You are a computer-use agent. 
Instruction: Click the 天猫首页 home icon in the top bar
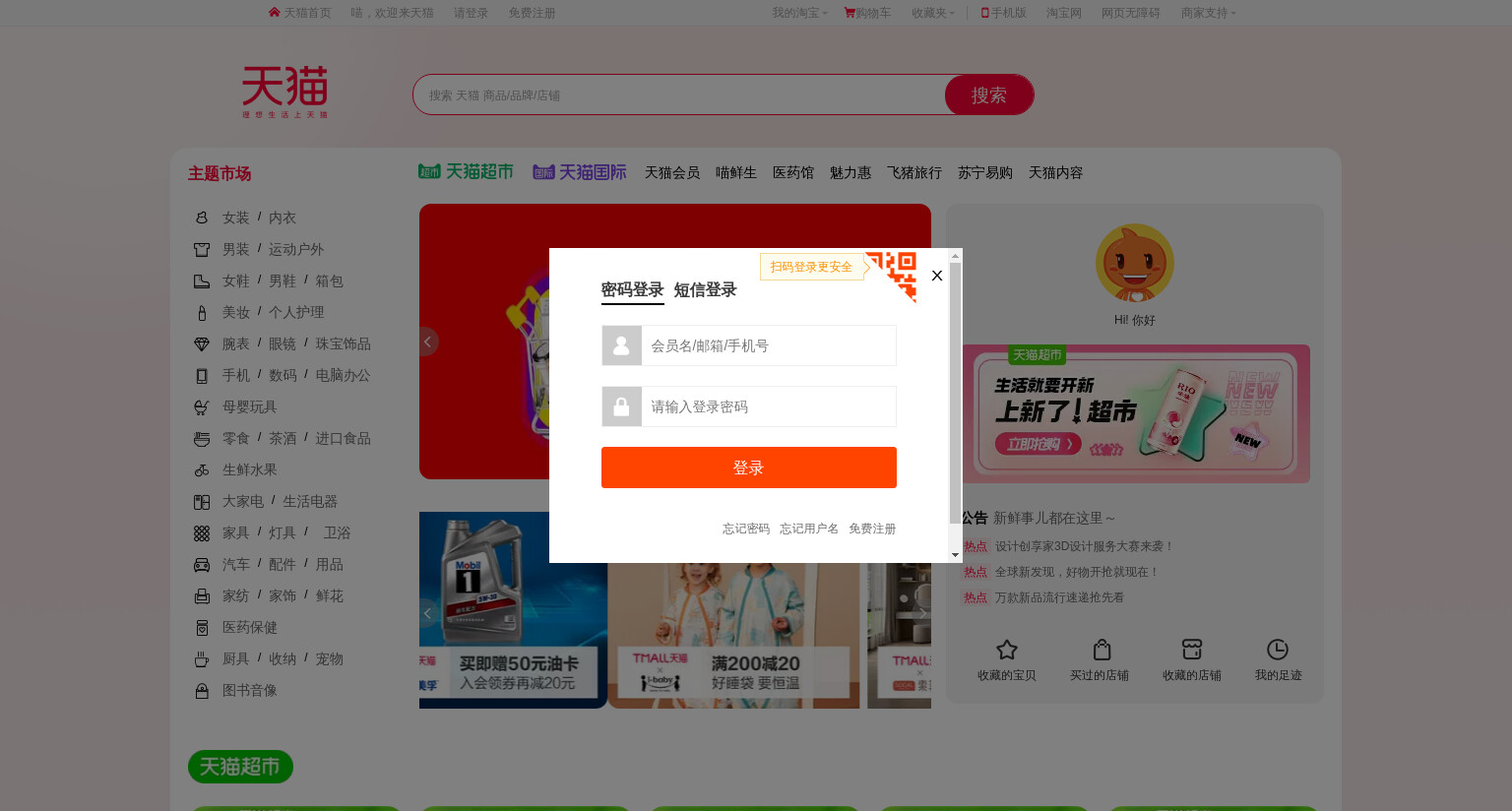pos(274,13)
